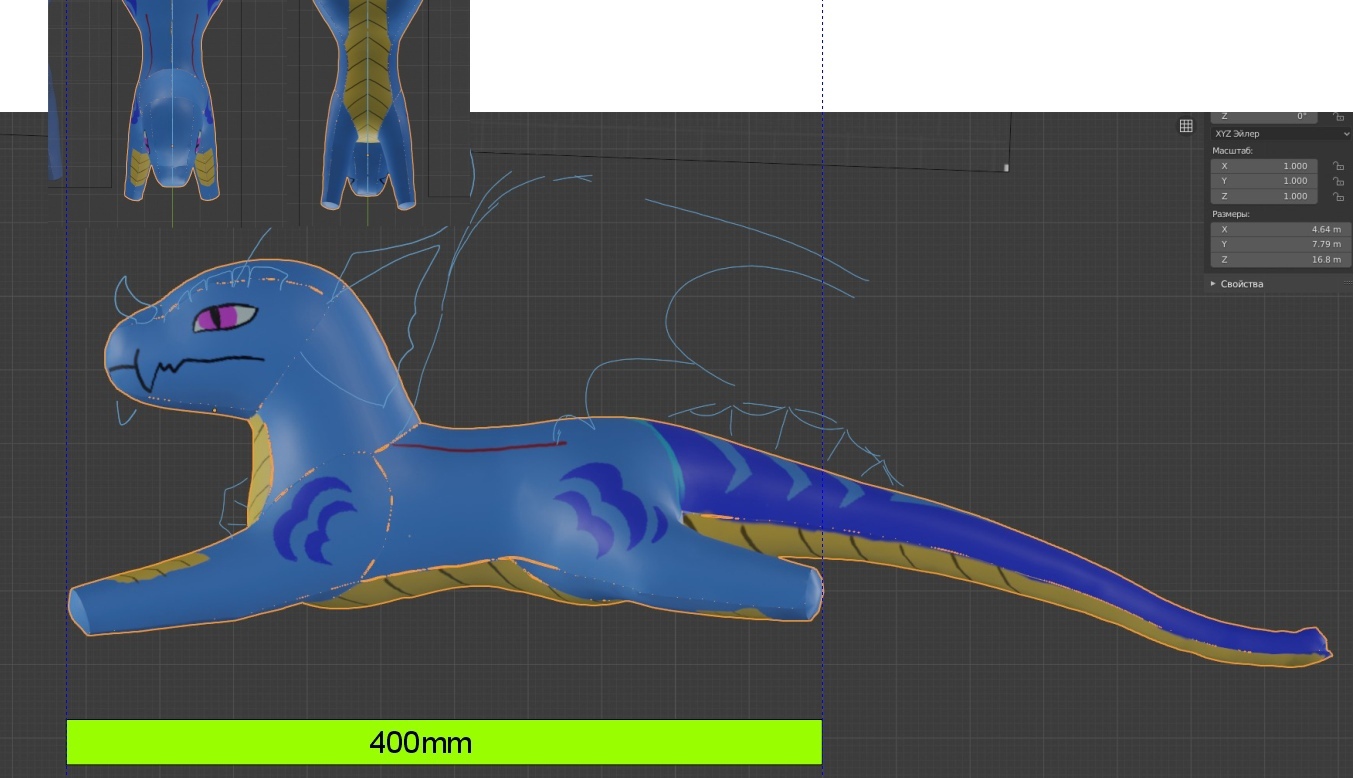Click the green 400mm scale bar

444,742
